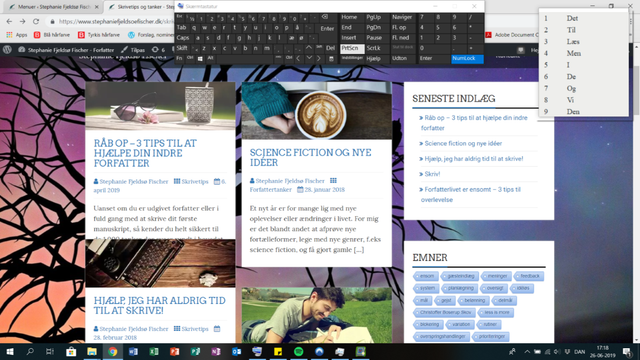
Task: Open Stephanie Fjeldsø Fischer - Forfatter admin menu
Action: tap(66, 50)
